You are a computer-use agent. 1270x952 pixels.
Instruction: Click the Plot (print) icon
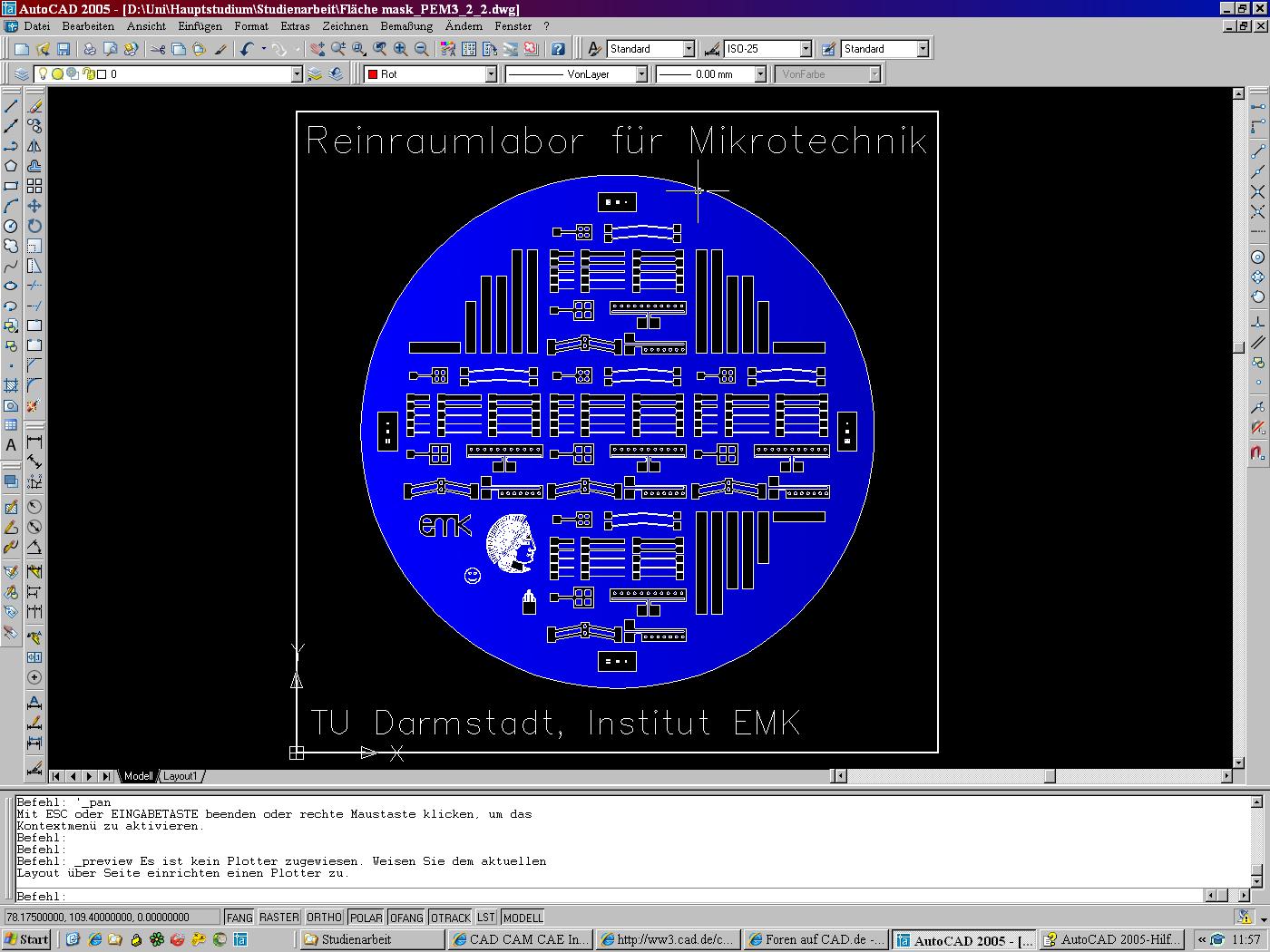[x=90, y=49]
